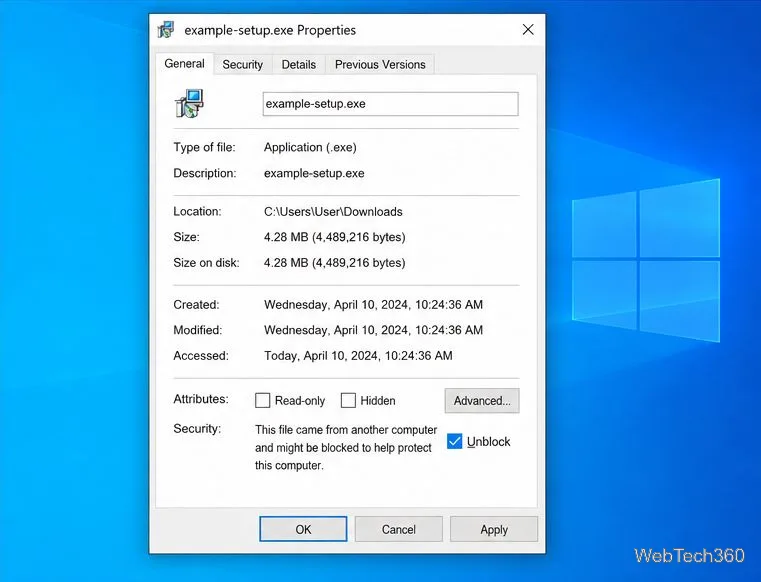Uncheck the Unblock checkbox
This screenshot has width=761, height=582.
454,441
